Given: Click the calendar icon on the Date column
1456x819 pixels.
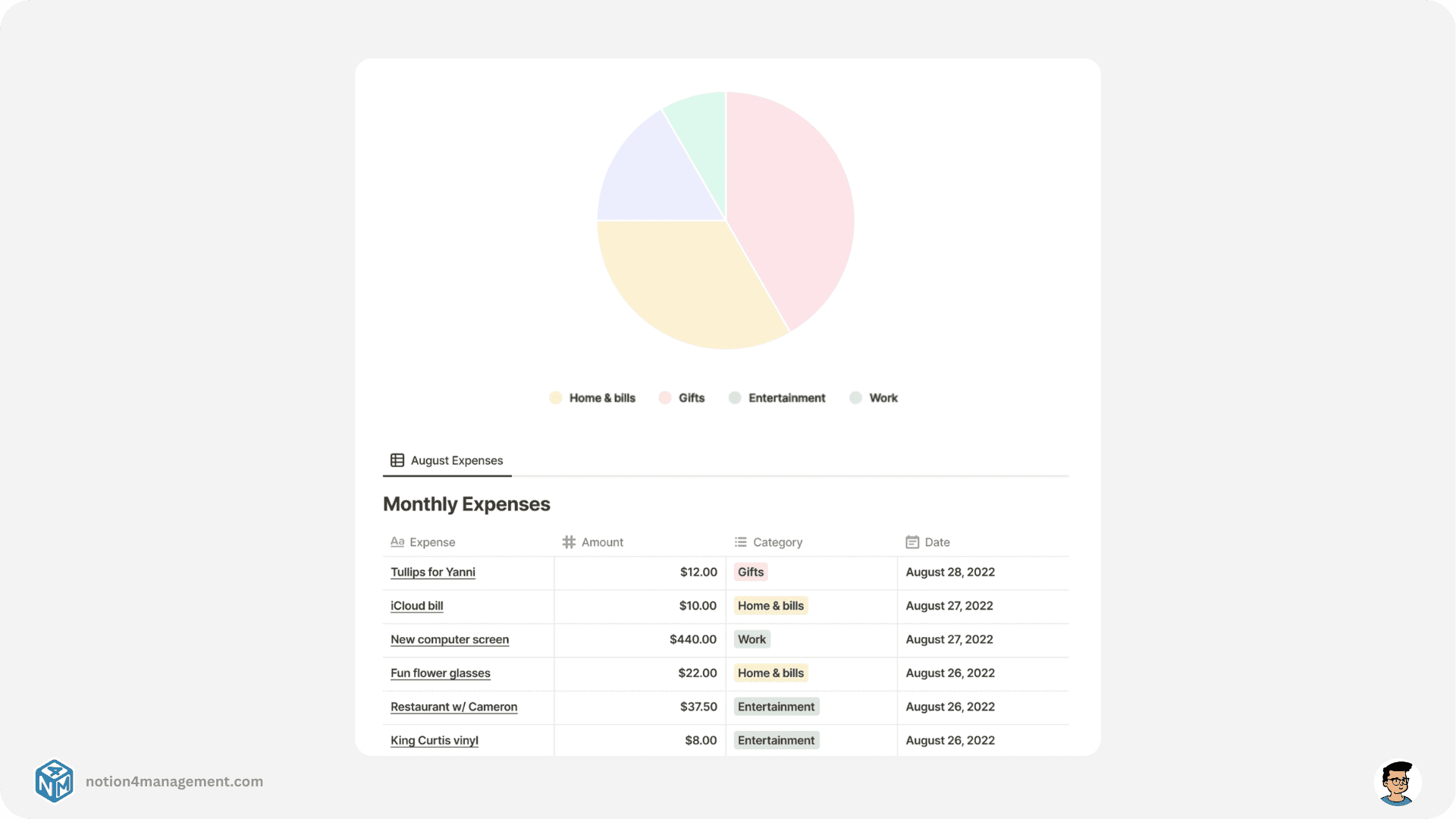Looking at the screenshot, I should pyautogui.click(x=912, y=541).
